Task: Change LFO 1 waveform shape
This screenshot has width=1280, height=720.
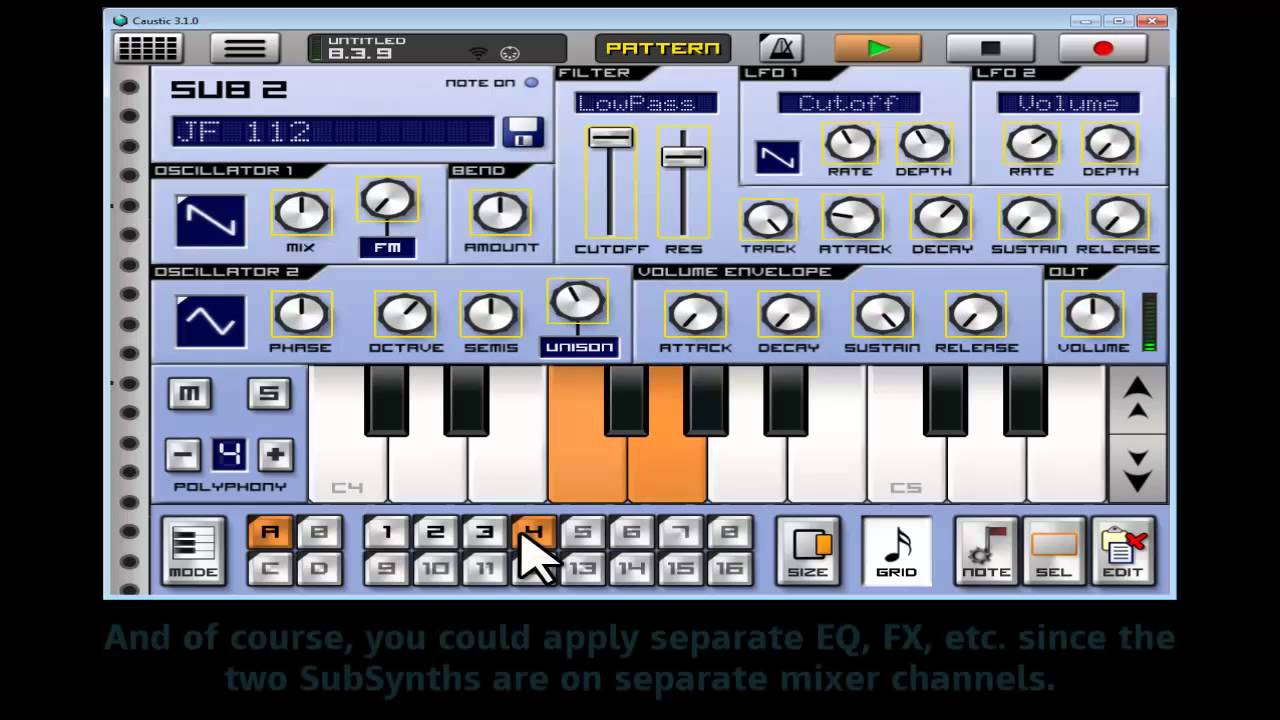Action: click(x=777, y=157)
